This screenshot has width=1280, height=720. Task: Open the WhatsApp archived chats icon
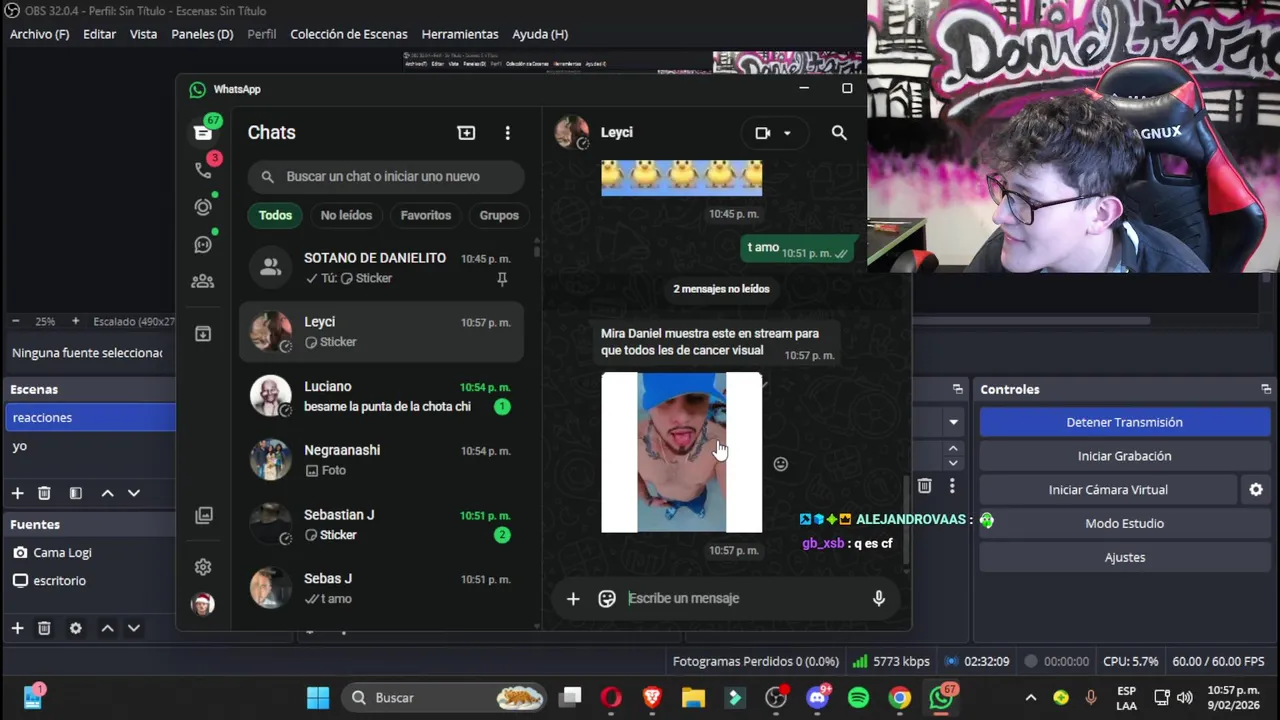coord(203,334)
